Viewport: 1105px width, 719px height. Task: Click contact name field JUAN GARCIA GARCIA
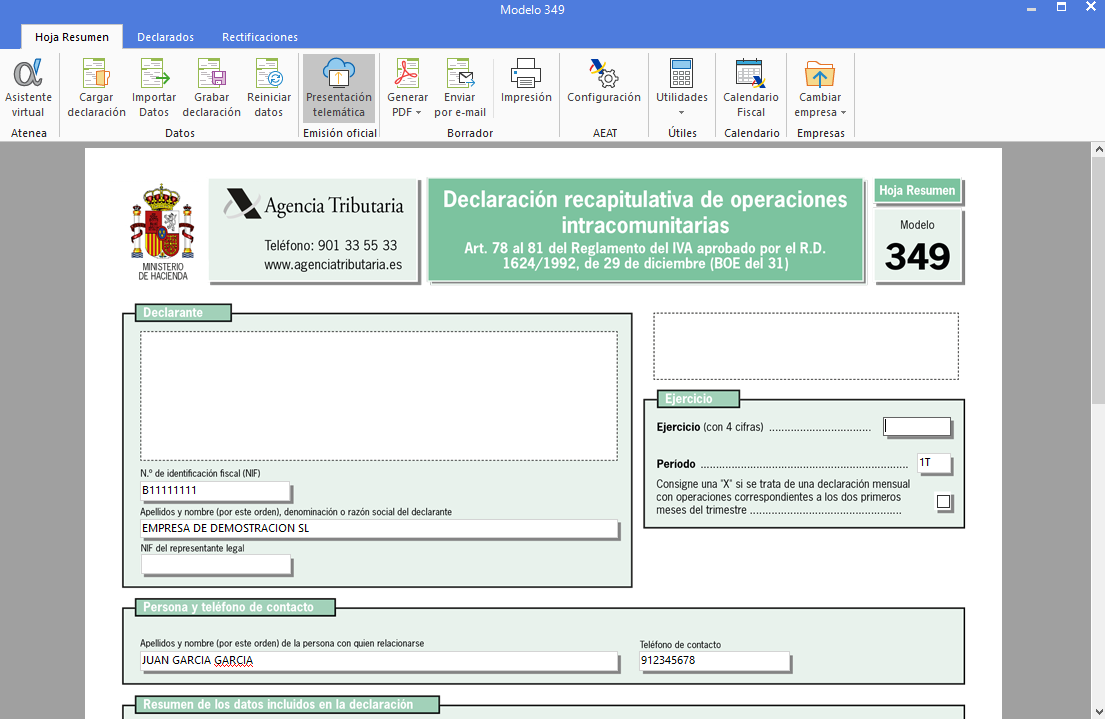click(x=379, y=660)
